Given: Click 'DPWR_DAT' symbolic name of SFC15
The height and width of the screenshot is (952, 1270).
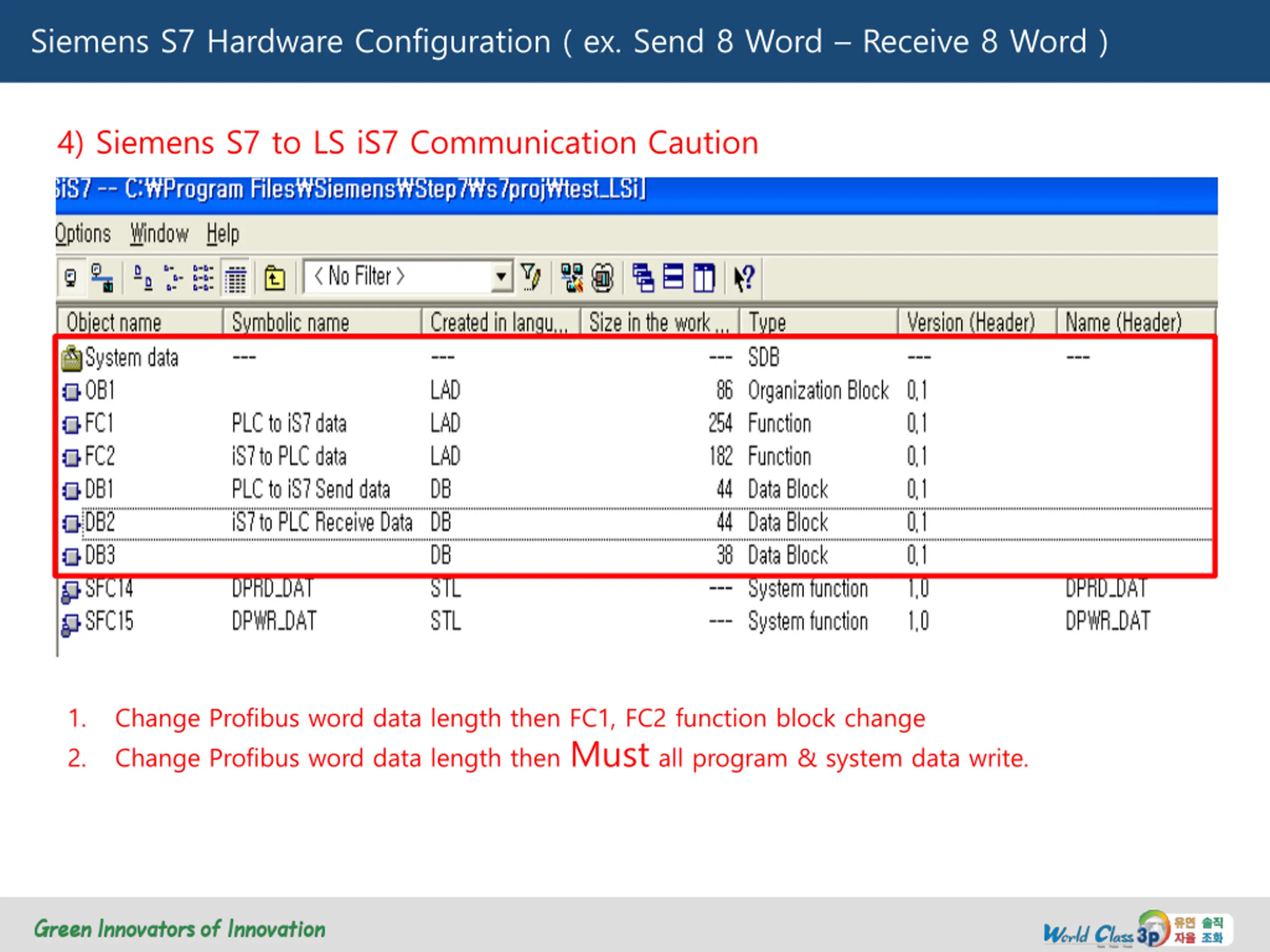Looking at the screenshot, I should pyautogui.click(x=273, y=621).
